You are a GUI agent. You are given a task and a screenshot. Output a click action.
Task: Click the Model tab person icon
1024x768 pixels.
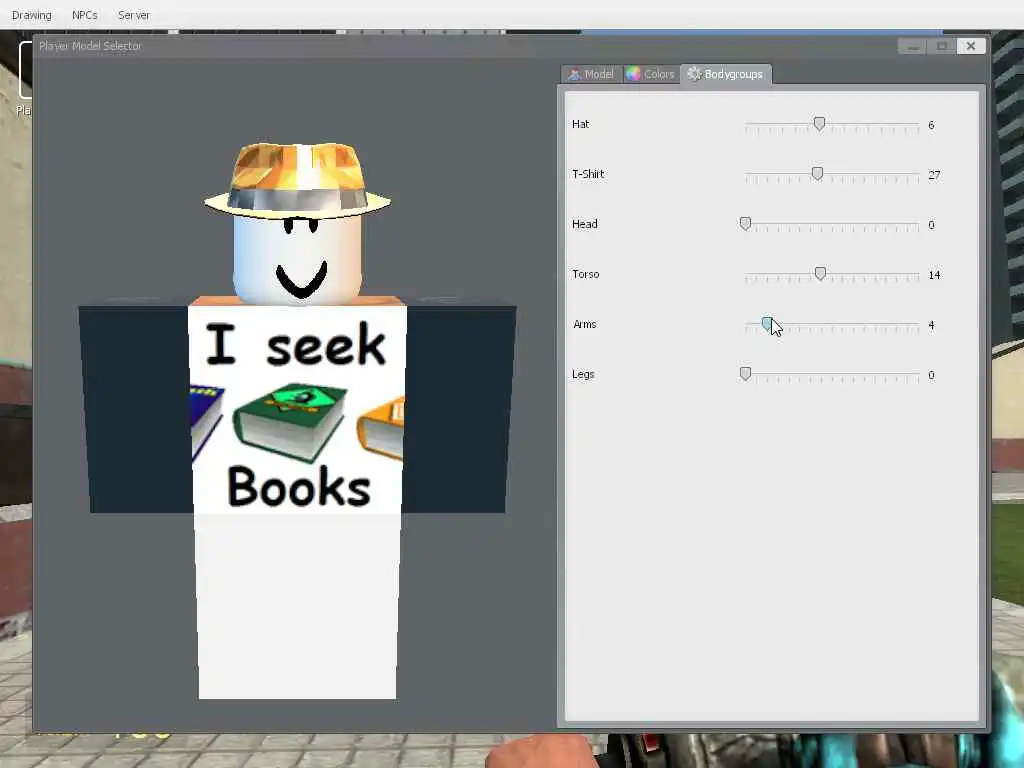(574, 74)
